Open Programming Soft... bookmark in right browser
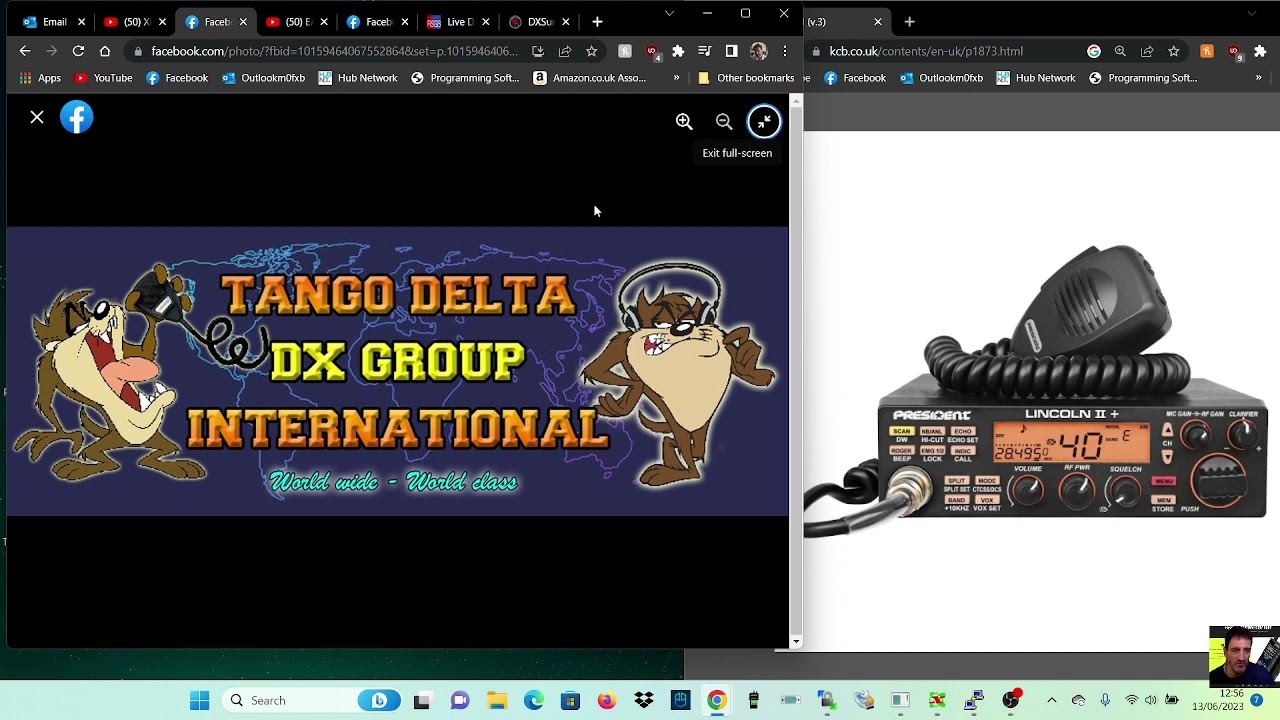Viewport: 1280px width, 720px height. point(1143,78)
